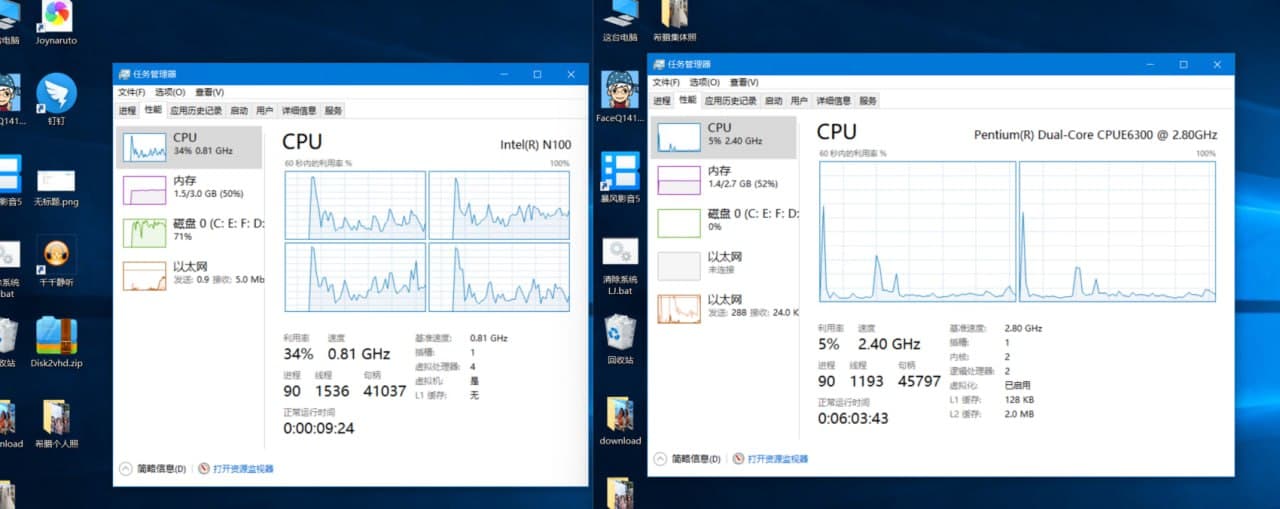Switch to 应用历史记录 tab in Pentium E6300 window

click(x=730, y=100)
